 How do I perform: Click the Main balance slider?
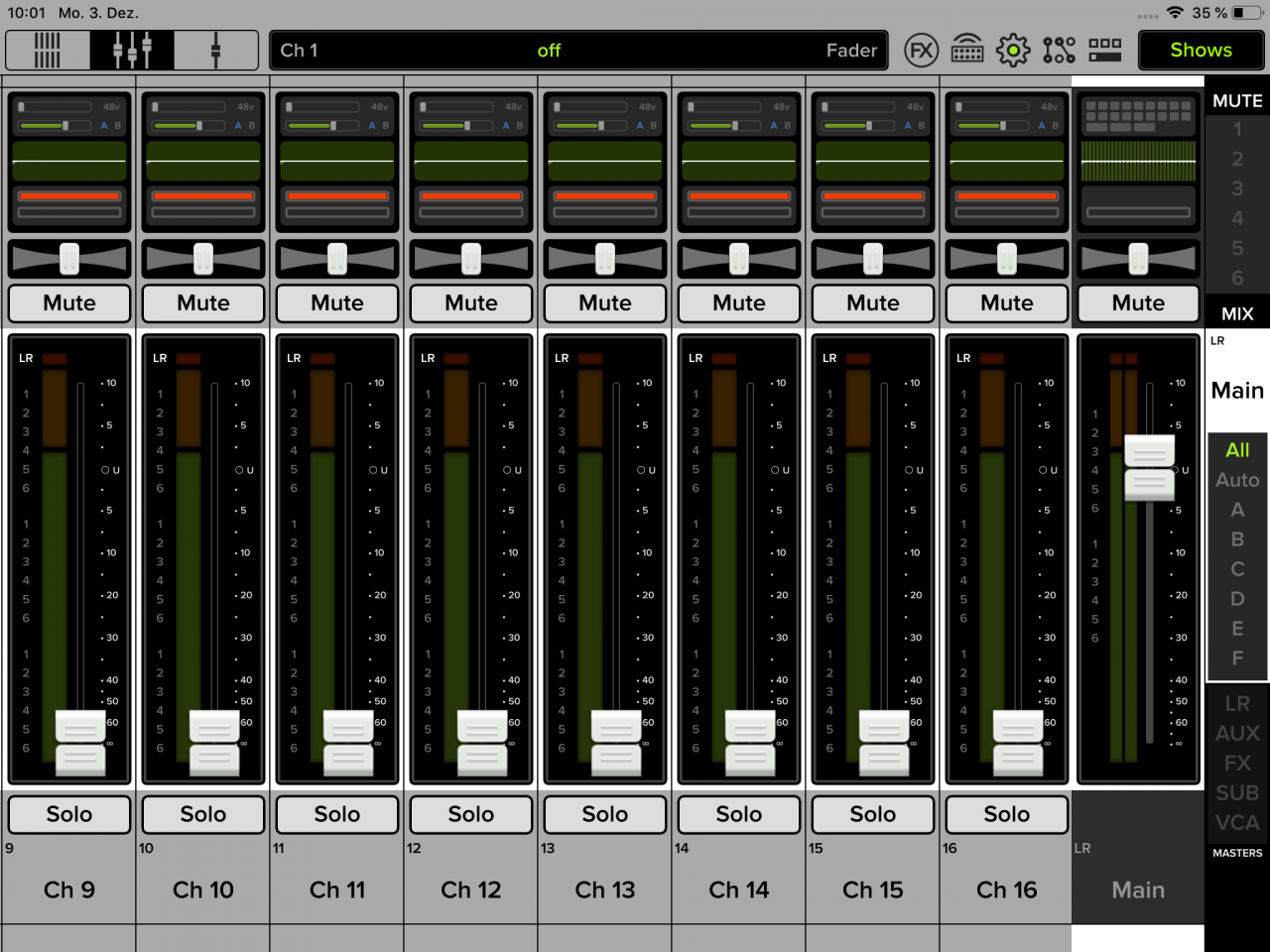pos(1138,259)
